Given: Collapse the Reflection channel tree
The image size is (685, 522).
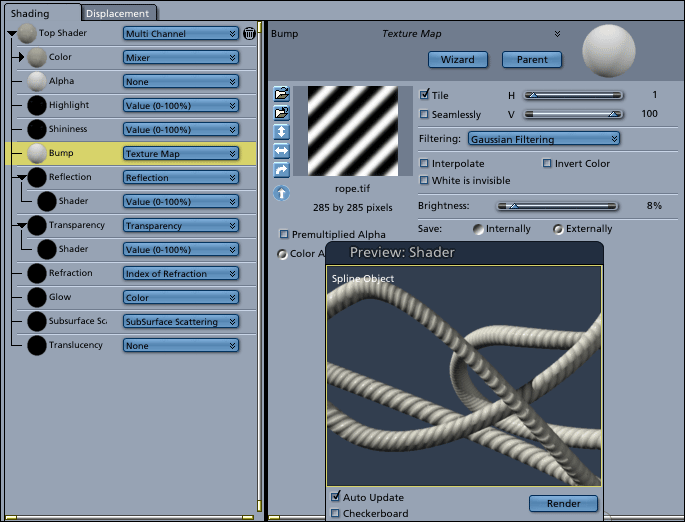Looking at the screenshot, I should [x=22, y=177].
